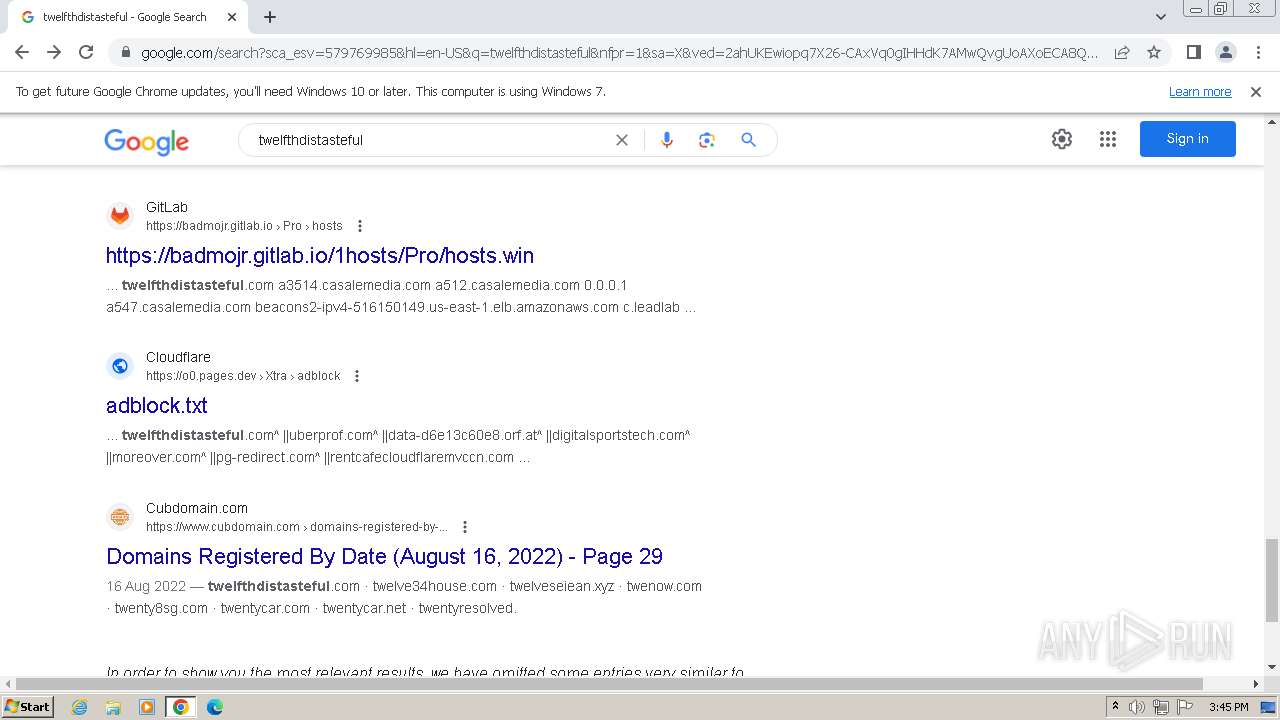The width and height of the screenshot is (1280, 720).
Task: Launch Internet Explorer from taskbar
Action: (x=80, y=707)
